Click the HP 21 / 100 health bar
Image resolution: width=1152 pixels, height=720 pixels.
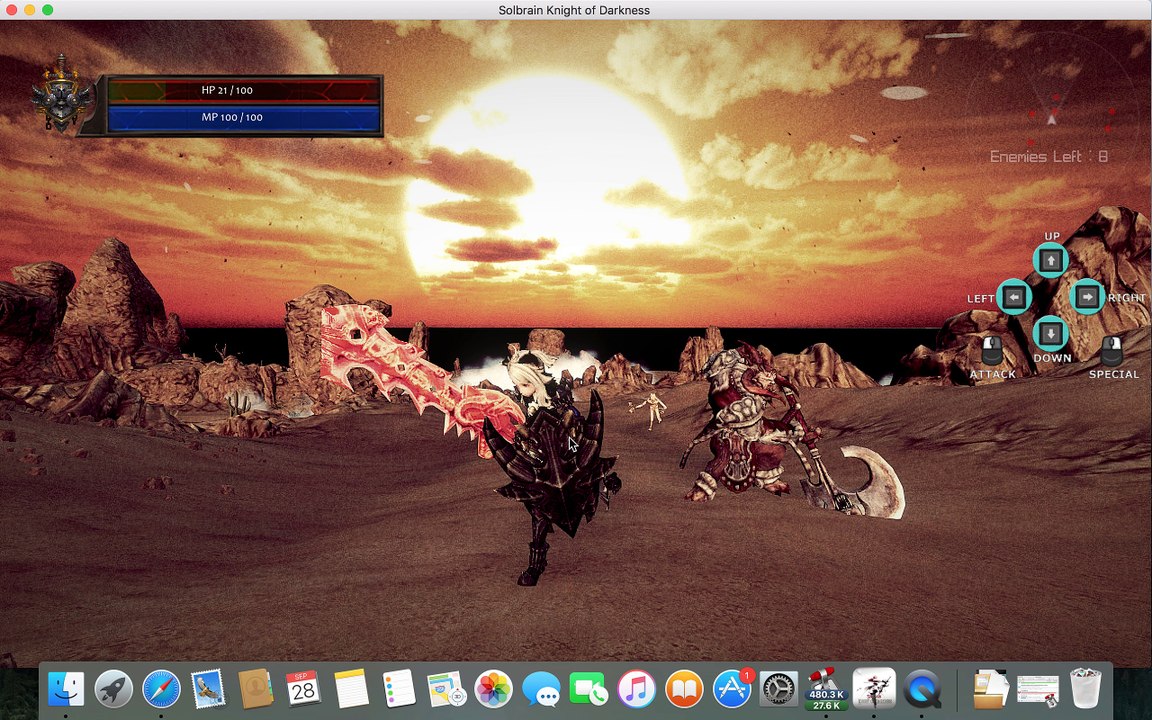coord(243,90)
